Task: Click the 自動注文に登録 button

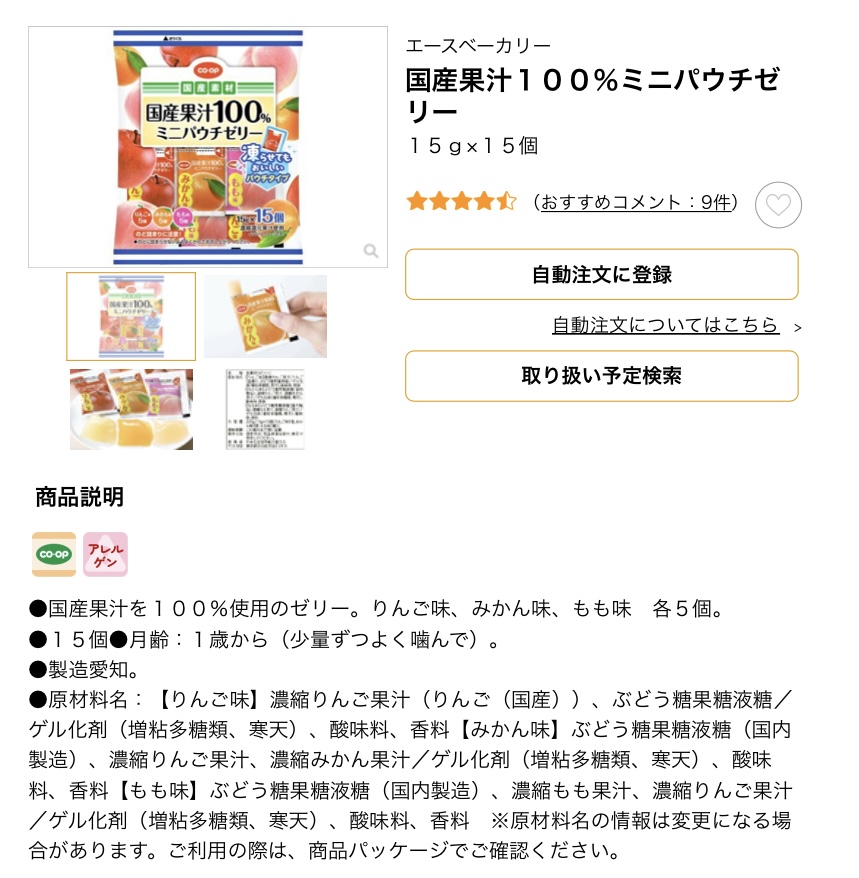Action: pos(601,274)
